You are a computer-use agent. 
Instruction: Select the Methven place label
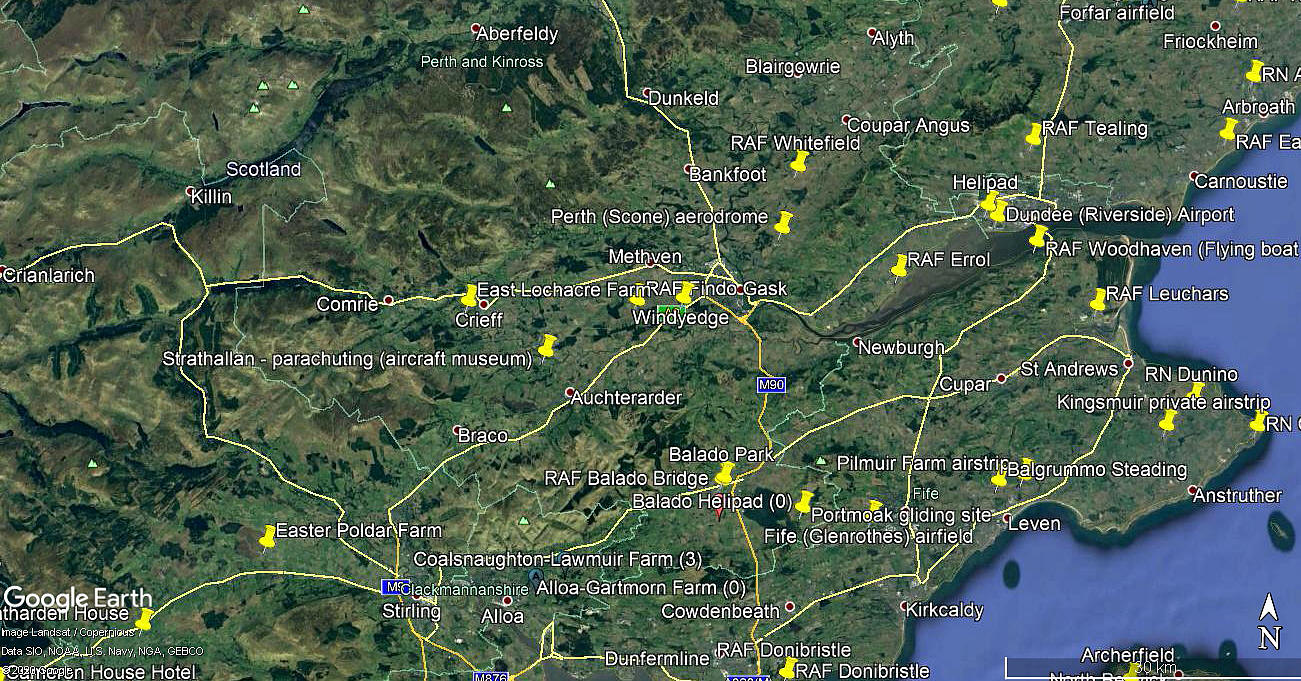[x=645, y=257]
